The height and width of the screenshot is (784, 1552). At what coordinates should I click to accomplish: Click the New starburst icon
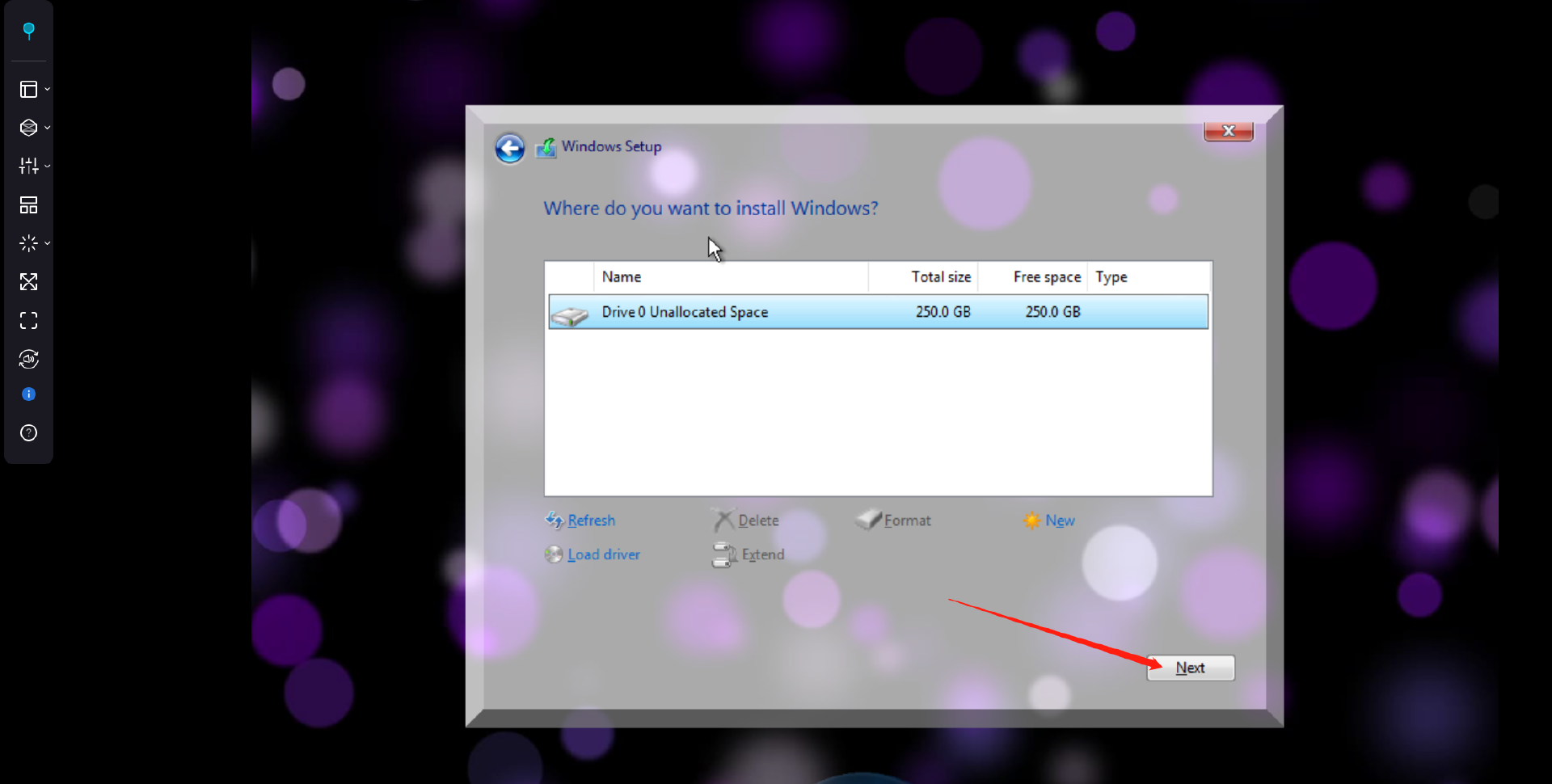coord(1031,521)
